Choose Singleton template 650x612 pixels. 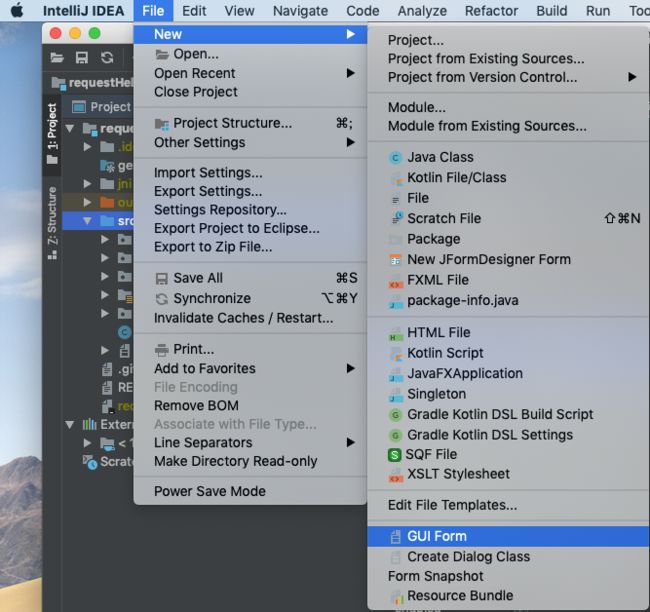[508, 394]
